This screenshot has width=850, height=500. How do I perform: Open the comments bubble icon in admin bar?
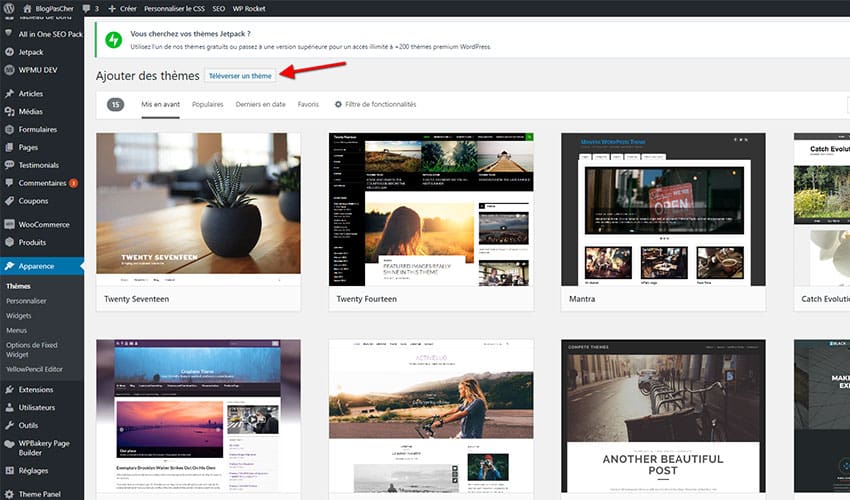point(87,9)
